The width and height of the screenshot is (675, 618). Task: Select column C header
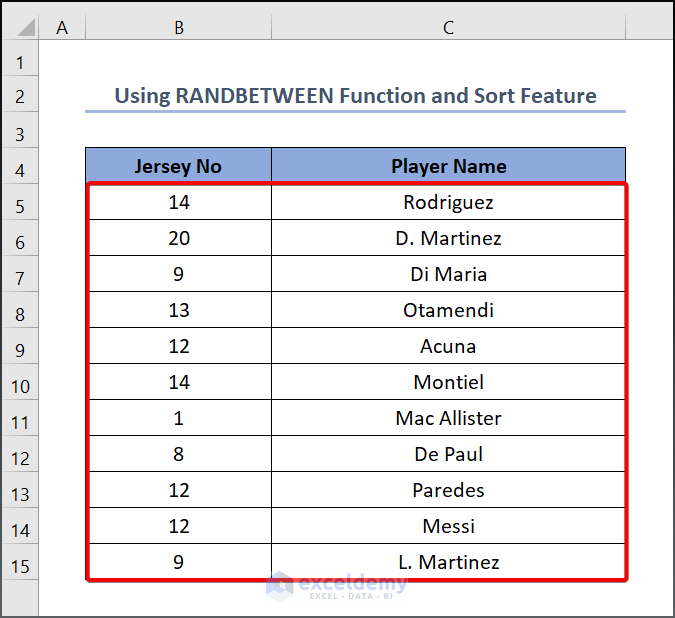448,28
